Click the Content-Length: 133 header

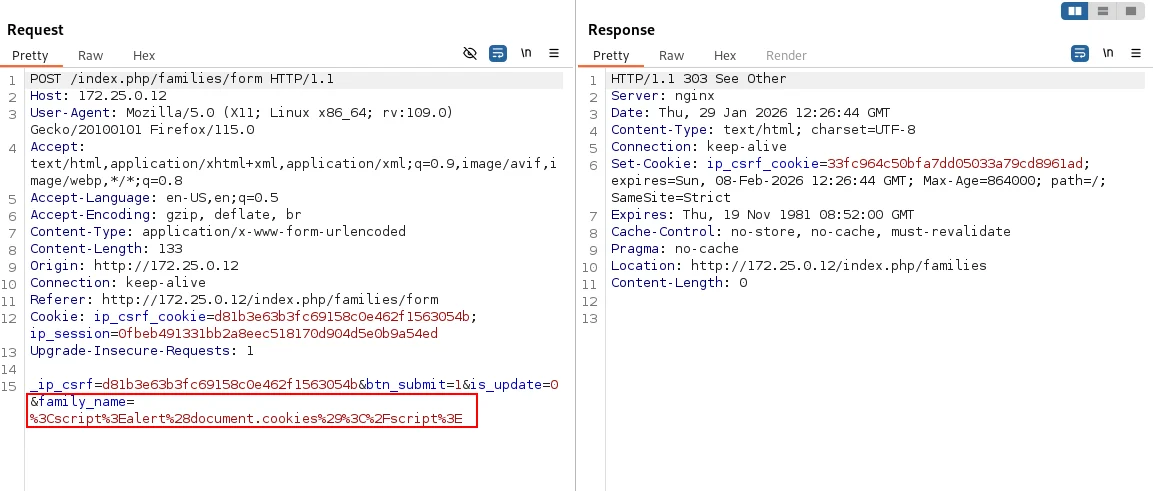[106, 248]
